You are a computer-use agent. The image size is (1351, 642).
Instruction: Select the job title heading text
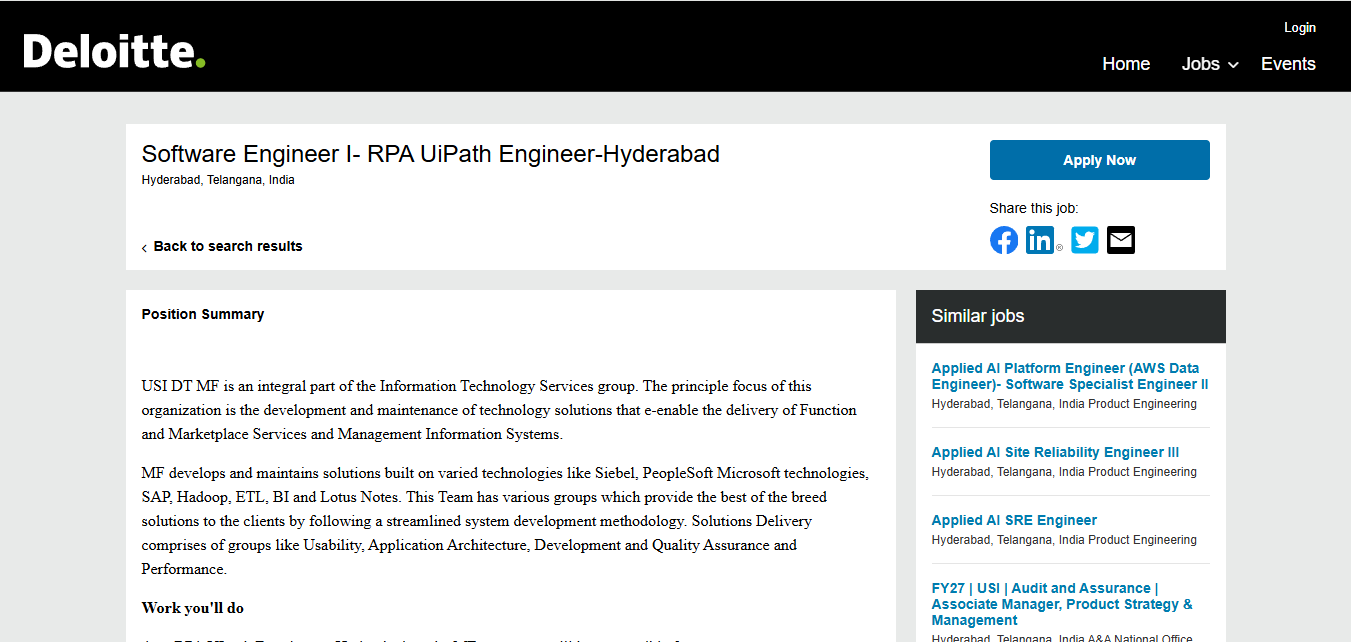point(431,154)
